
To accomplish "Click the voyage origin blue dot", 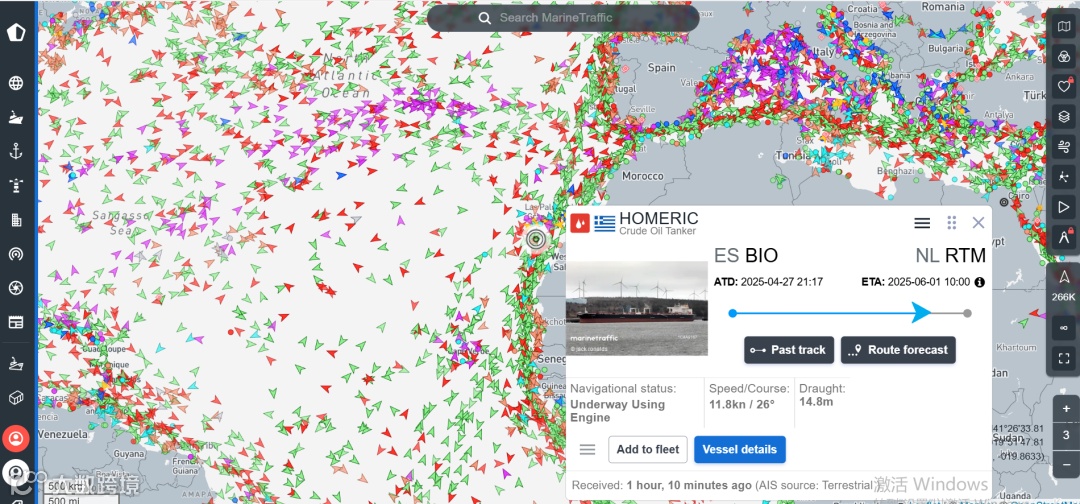I will click(732, 313).
